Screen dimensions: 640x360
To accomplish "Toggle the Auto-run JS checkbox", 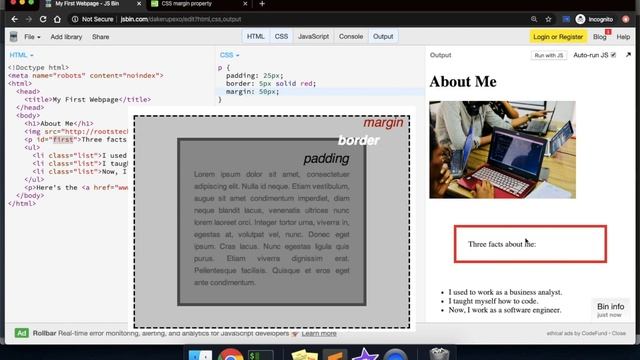I will pos(613,55).
